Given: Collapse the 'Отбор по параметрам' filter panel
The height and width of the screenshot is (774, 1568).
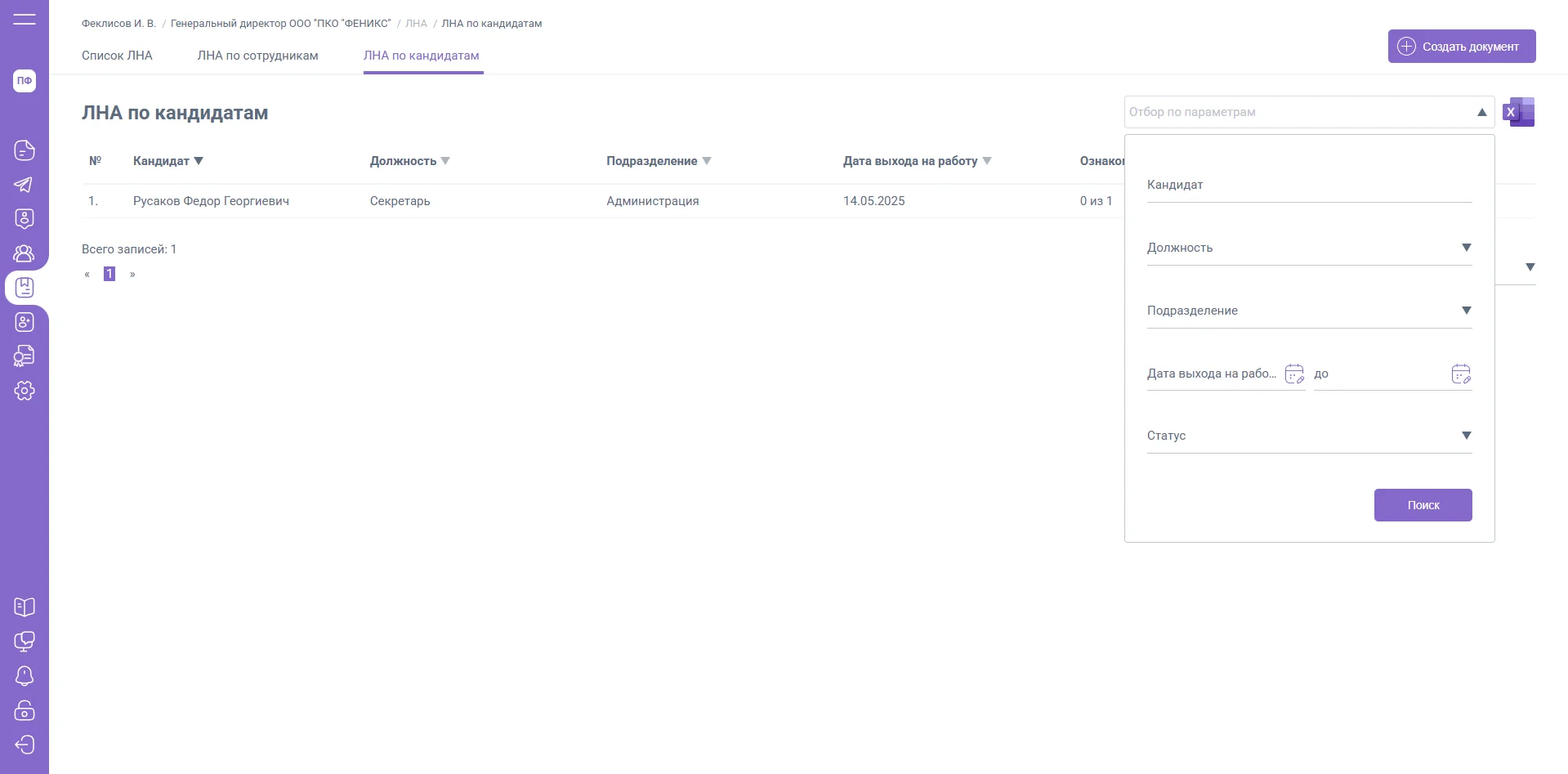Looking at the screenshot, I should point(1481,112).
